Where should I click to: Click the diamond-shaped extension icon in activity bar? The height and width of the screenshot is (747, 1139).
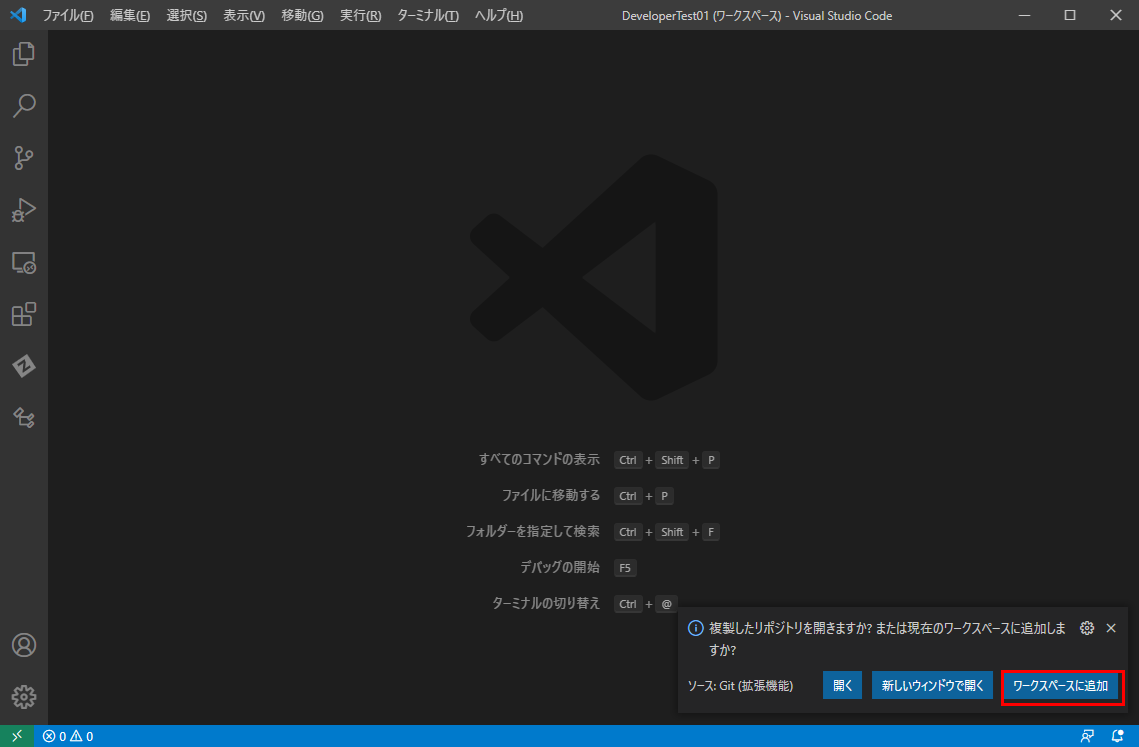pyautogui.click(x=24, y=366)
